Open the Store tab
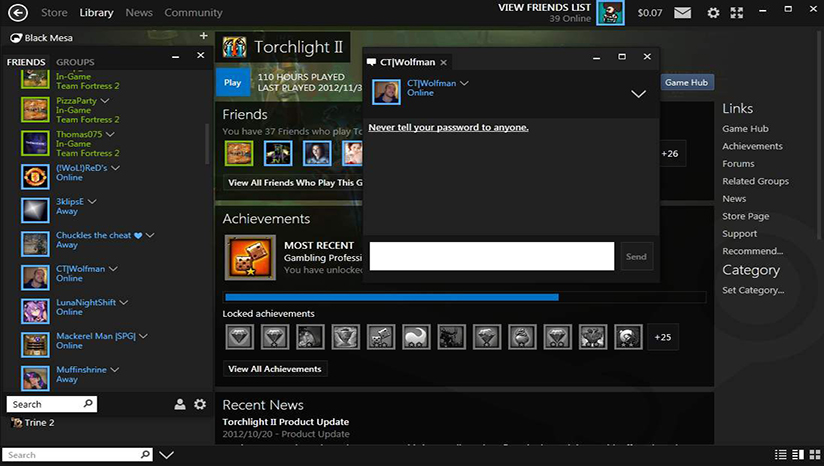The width and height of the screenshot is (824, 466). coord(54,13)
